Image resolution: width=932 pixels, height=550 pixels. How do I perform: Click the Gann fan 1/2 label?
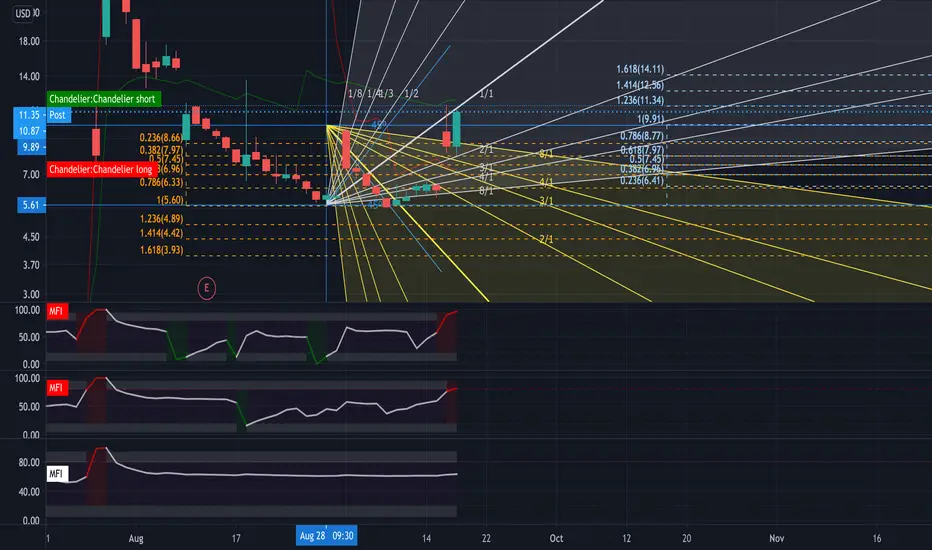(x=411, y=93)
